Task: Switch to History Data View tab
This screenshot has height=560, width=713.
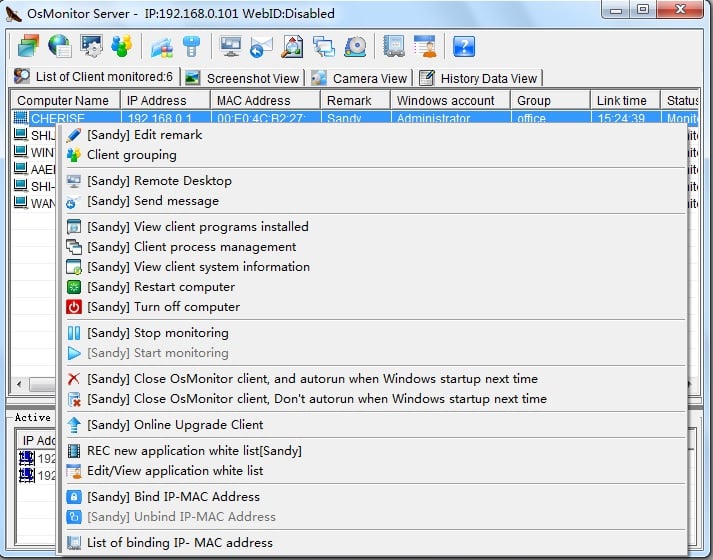Action: tap(478, 78)
